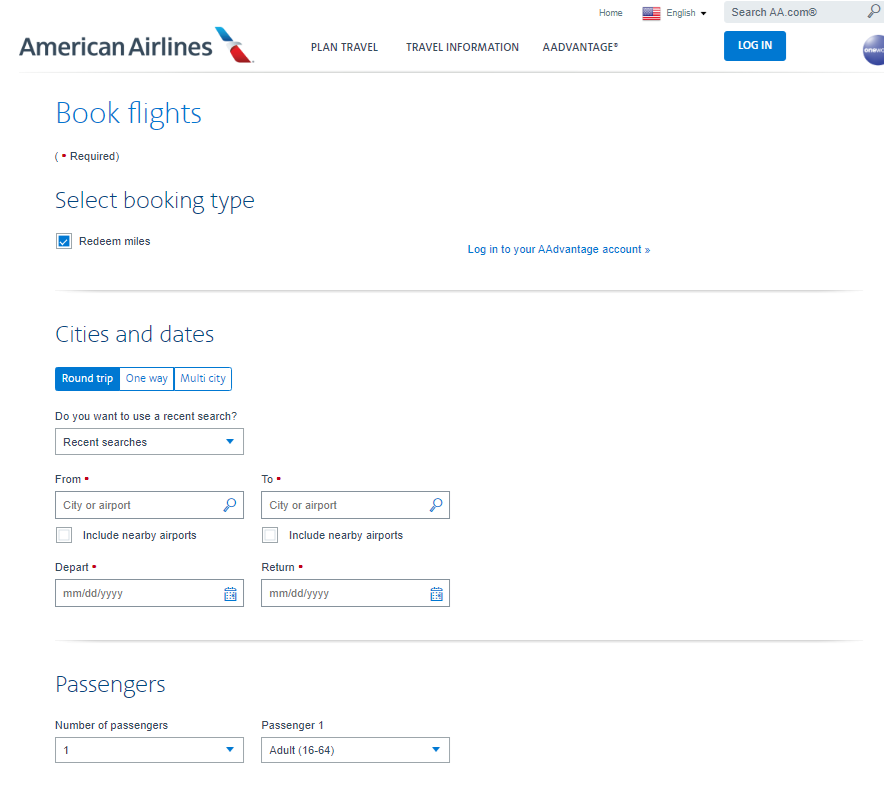Click the magnifier icon in the From field

click(x=231, y=505)
